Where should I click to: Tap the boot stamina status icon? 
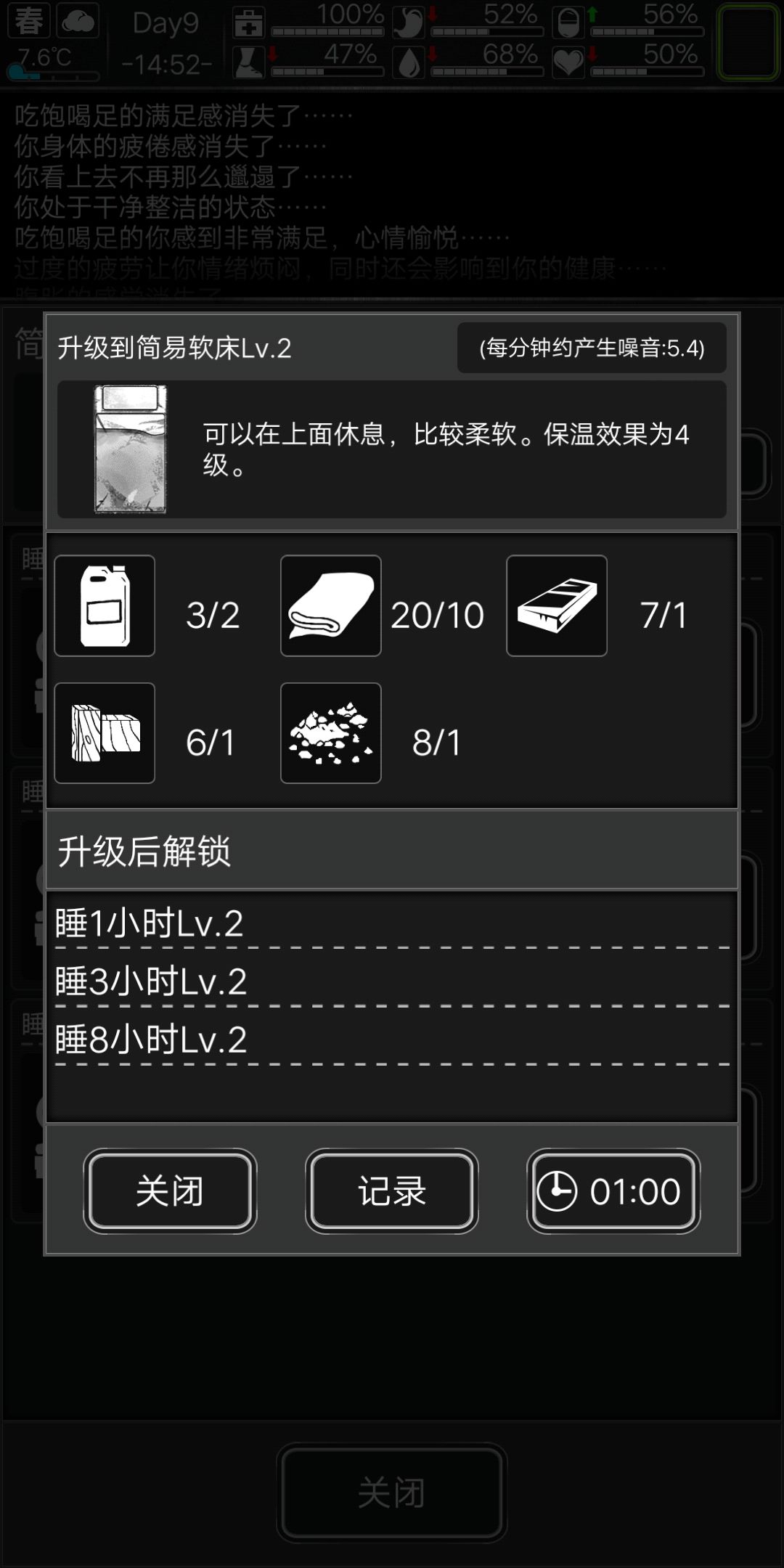point(248,63)
